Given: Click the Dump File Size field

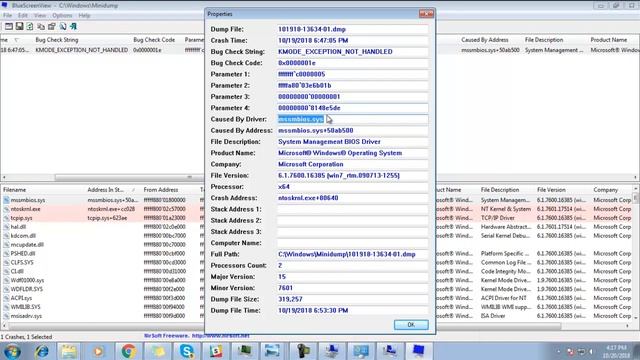Looking at the screenshot, I should coord(353,299).
